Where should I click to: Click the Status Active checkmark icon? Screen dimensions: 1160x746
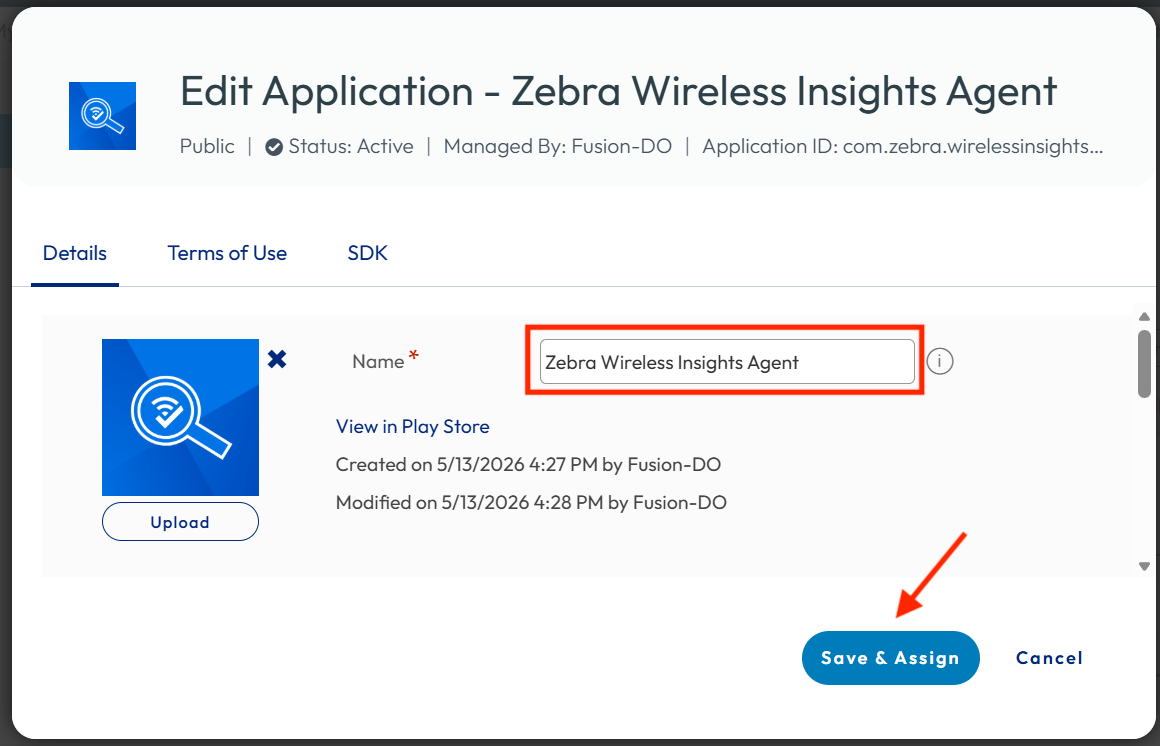click(274, 147)
